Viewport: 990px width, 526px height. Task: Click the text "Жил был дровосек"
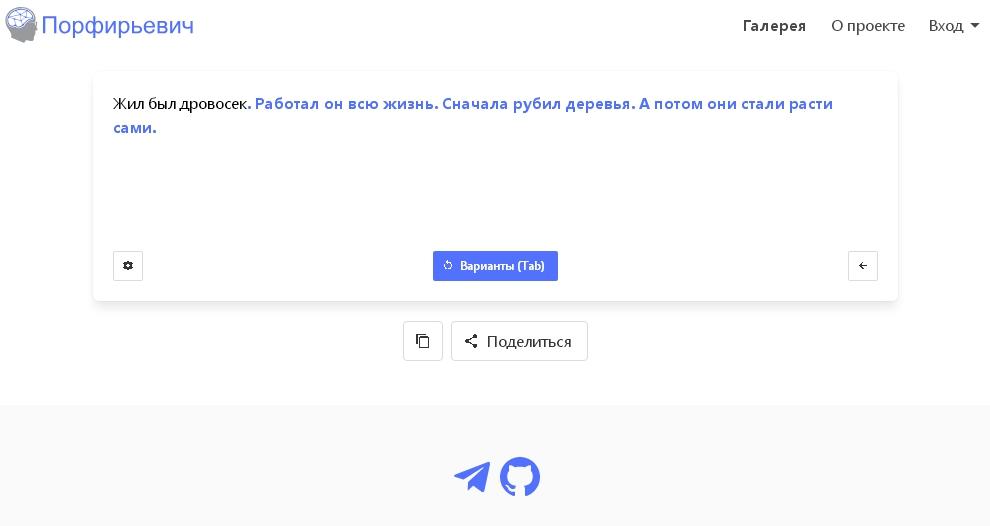click(x=180, y=104)
